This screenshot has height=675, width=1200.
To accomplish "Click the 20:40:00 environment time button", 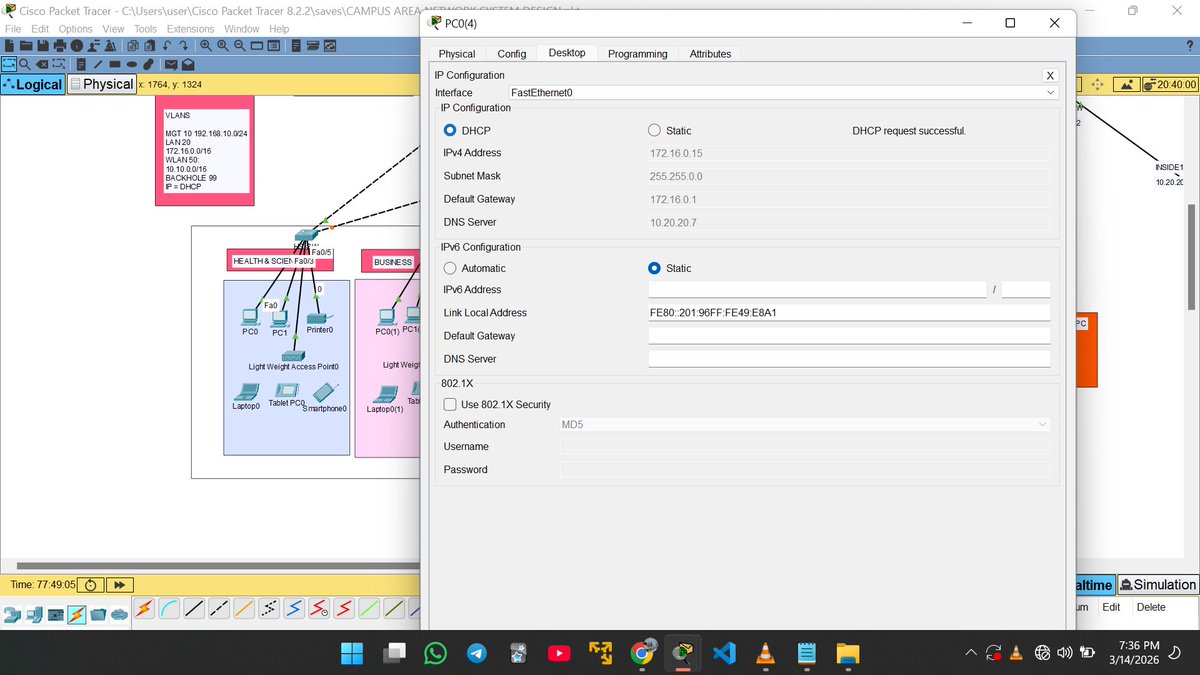I will (1170, 84).
